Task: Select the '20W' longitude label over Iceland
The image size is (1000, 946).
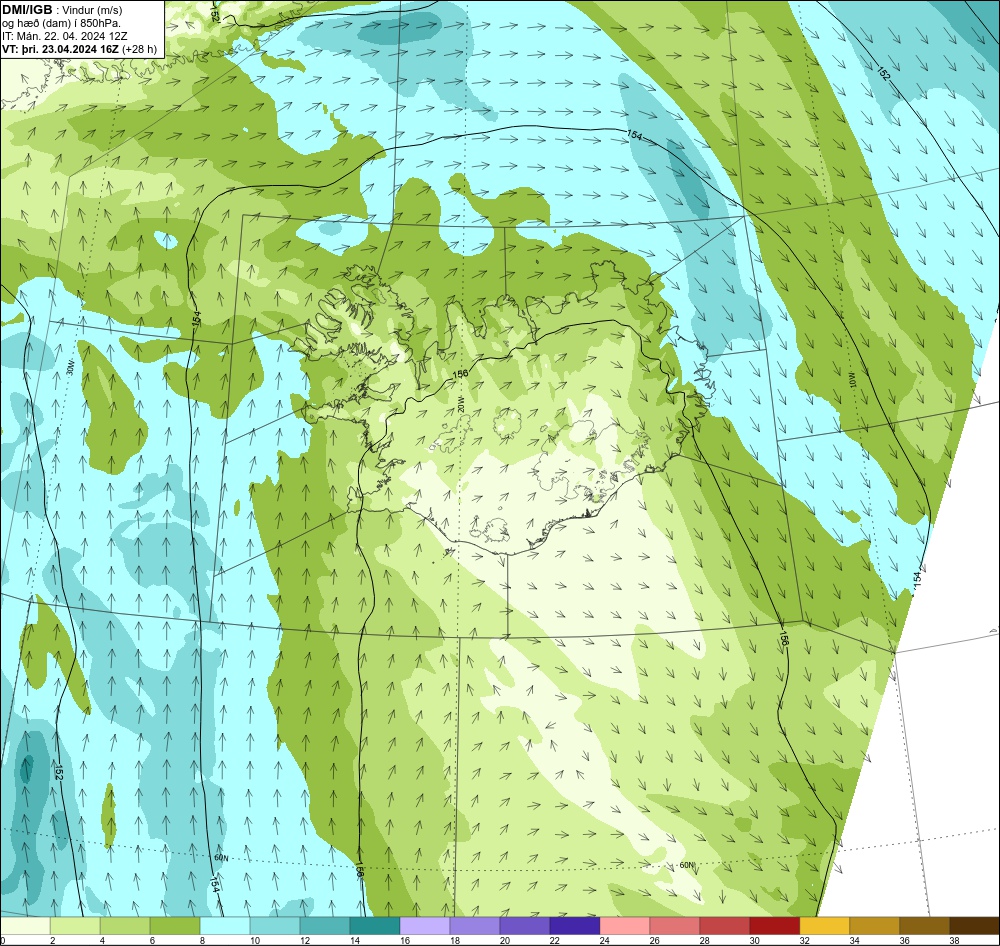Action: coord(460,404)
